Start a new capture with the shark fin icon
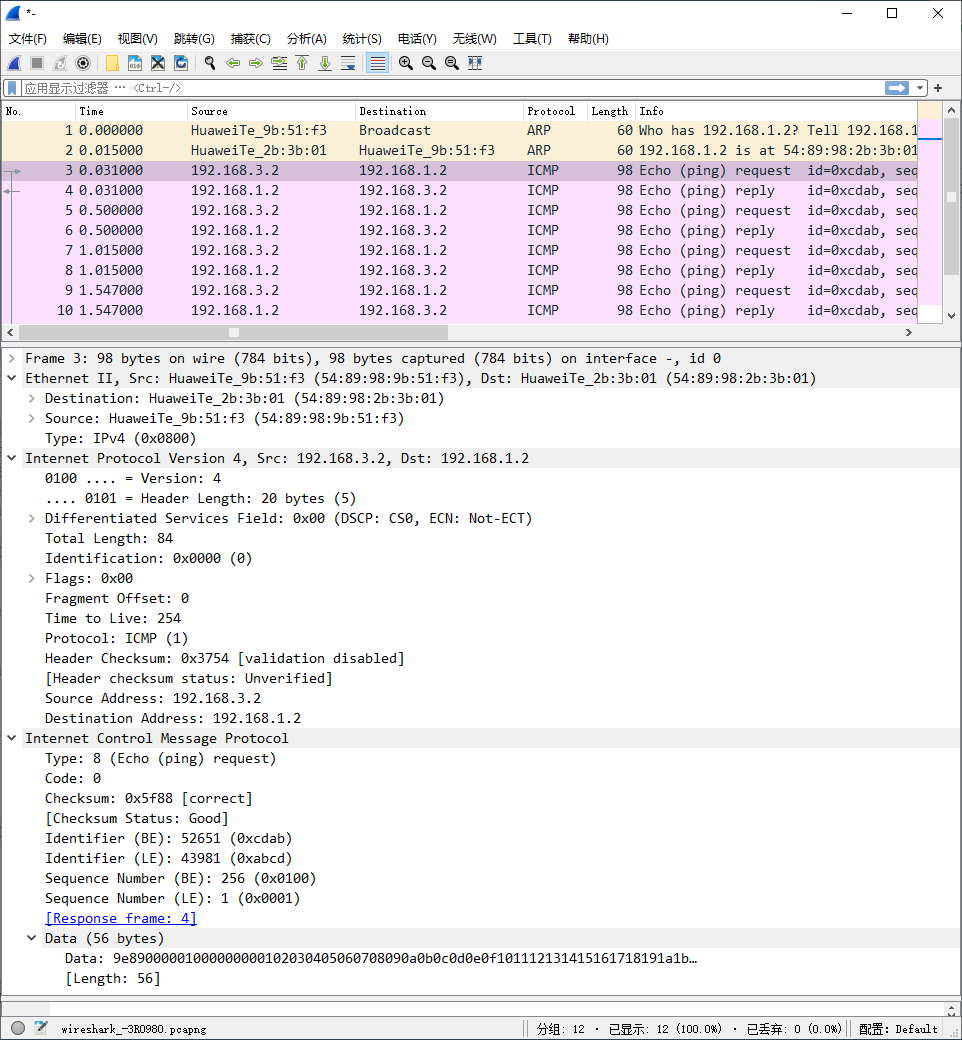The height and width of the screenshot is (1040, 962). 14,63
